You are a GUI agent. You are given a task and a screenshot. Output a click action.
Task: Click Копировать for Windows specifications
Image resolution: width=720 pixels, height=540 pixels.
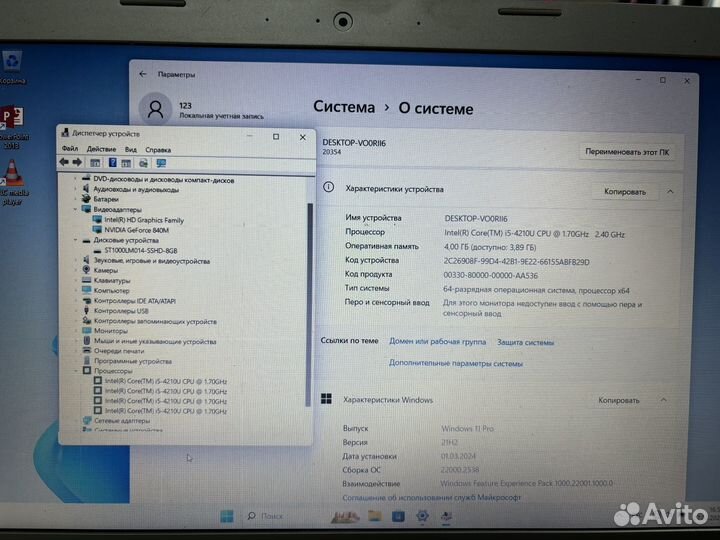pyautogui.click(x=619, y=400)
